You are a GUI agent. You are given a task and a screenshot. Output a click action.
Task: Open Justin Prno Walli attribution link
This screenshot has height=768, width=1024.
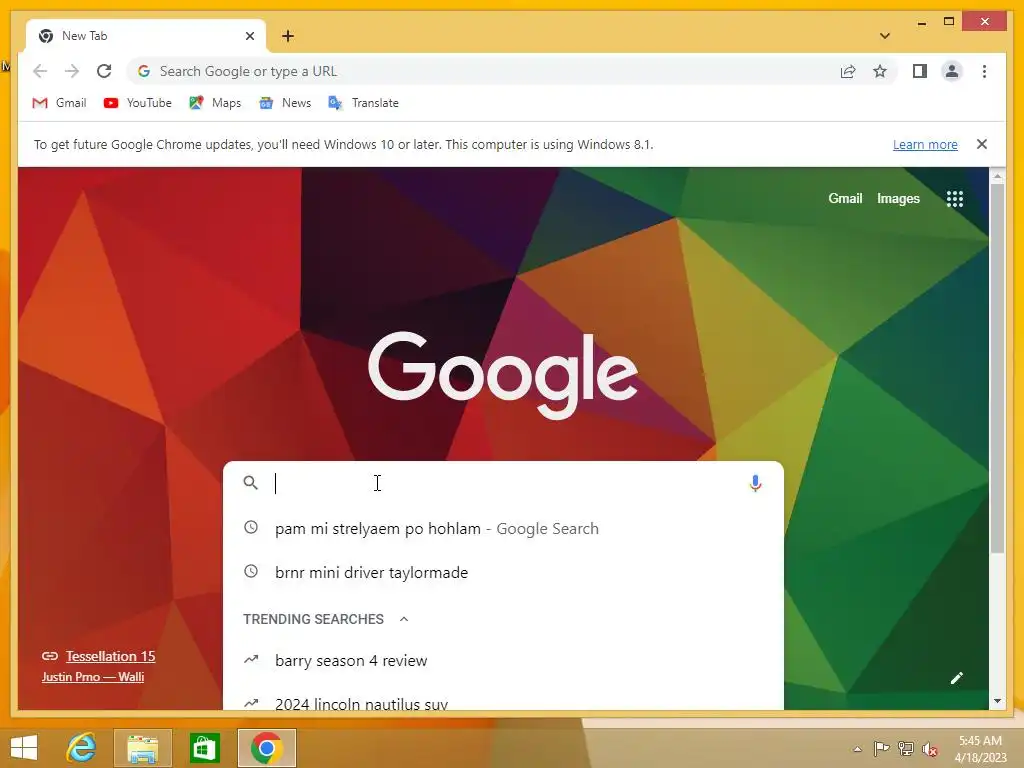click(x=93, y=677)
